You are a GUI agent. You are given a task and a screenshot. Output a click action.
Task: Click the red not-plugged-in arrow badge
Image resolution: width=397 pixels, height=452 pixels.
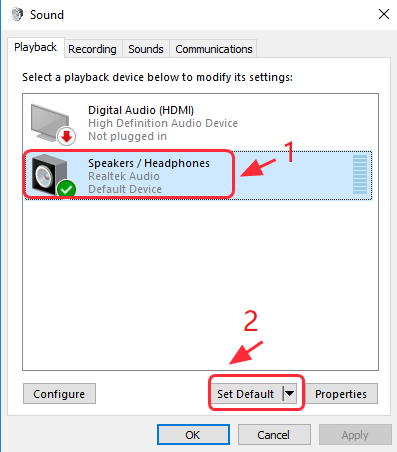(x=67, y=137)
